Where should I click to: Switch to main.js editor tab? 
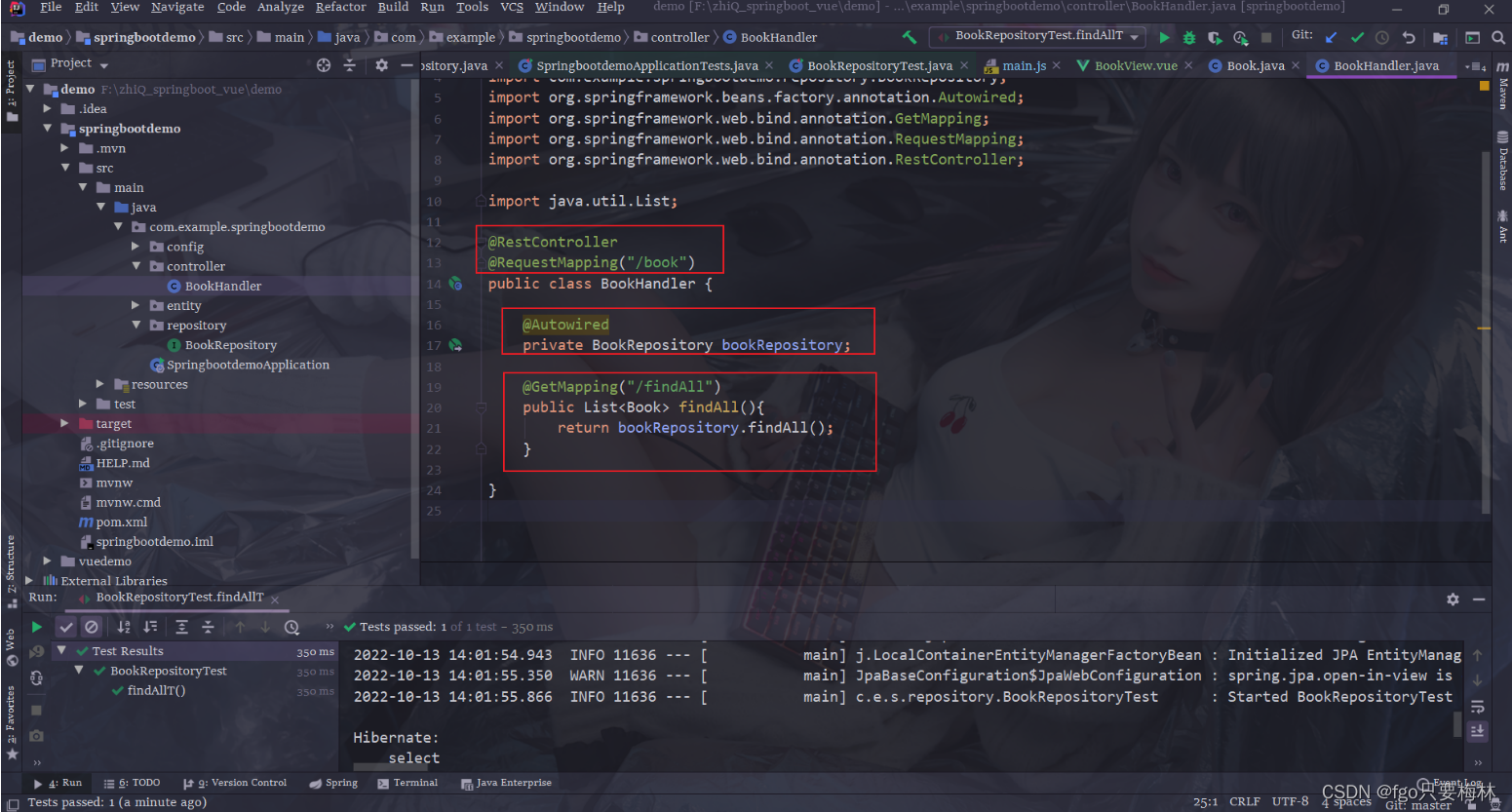click(x=1024, y=66)
